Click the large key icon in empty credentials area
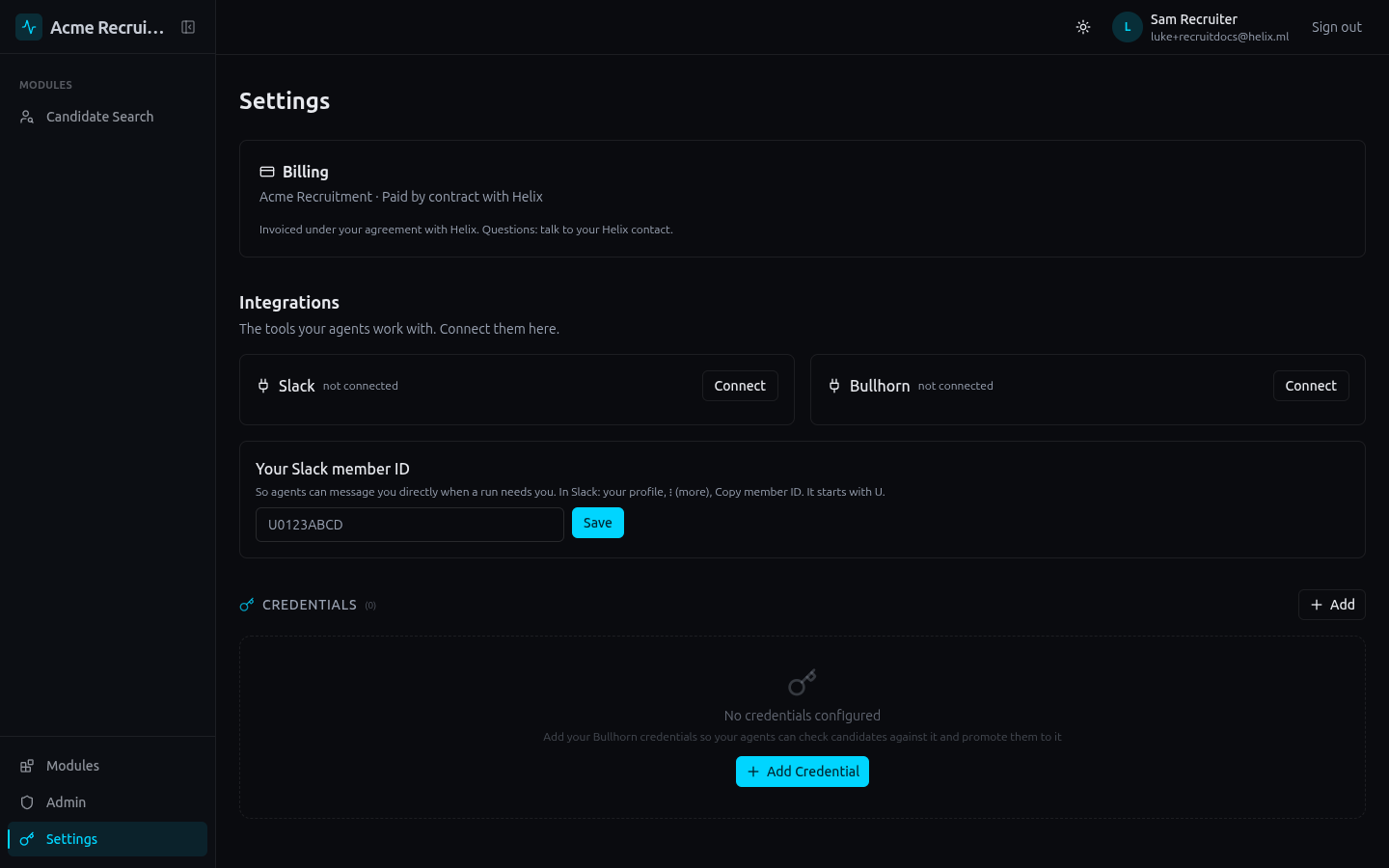Viewport: 1389px width, 868px height. click(x=803, y=683)
